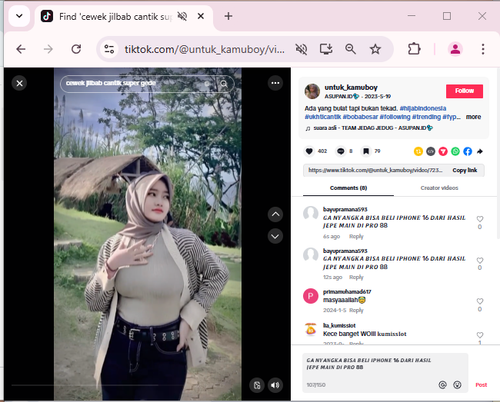
Task: Open the #hijabindonesia hashtag
Action: tap(423, 108)
